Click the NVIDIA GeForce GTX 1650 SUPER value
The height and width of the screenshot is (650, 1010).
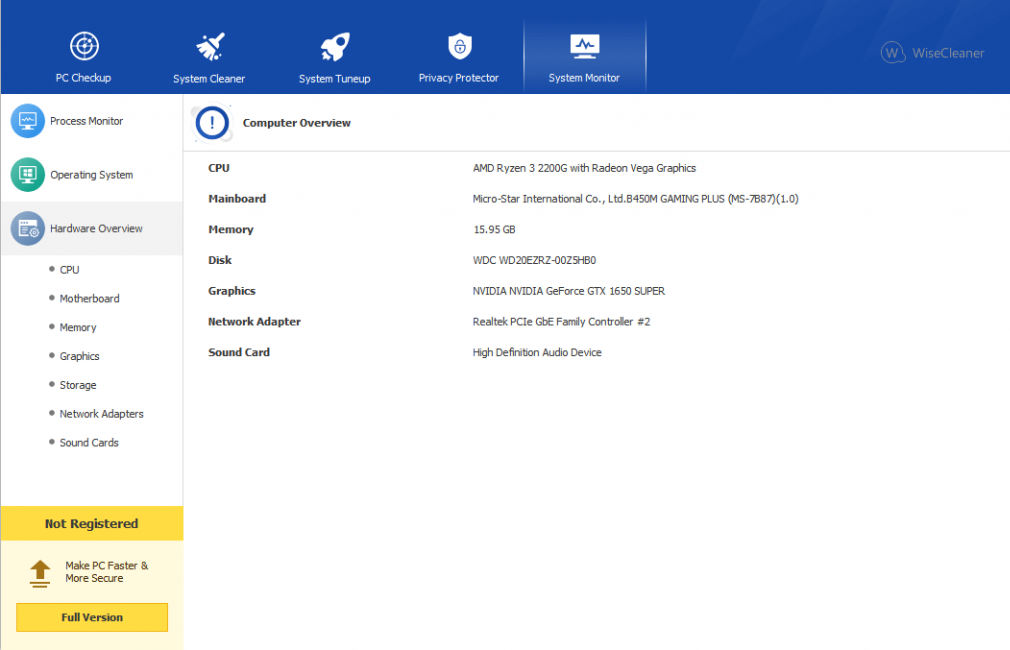(x=569, y=291)
